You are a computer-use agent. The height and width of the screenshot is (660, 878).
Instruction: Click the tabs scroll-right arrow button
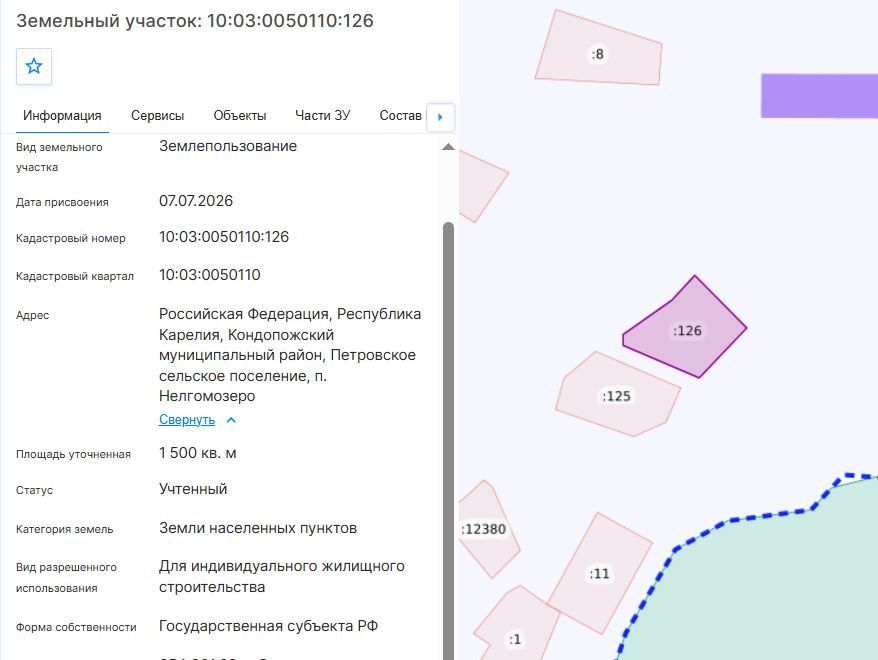click(x=441, y=117)
